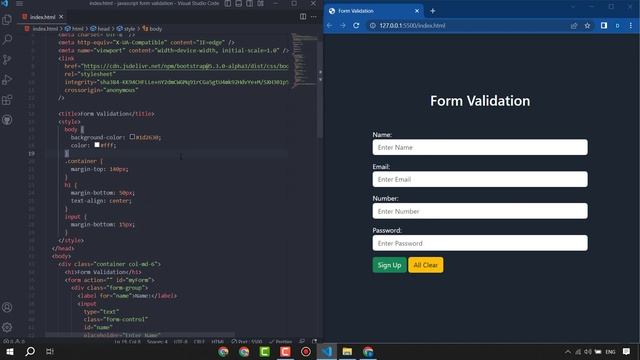The image size is (640, 360).
Task: Click the Enter Name input field
Action: tap(480, 147)
